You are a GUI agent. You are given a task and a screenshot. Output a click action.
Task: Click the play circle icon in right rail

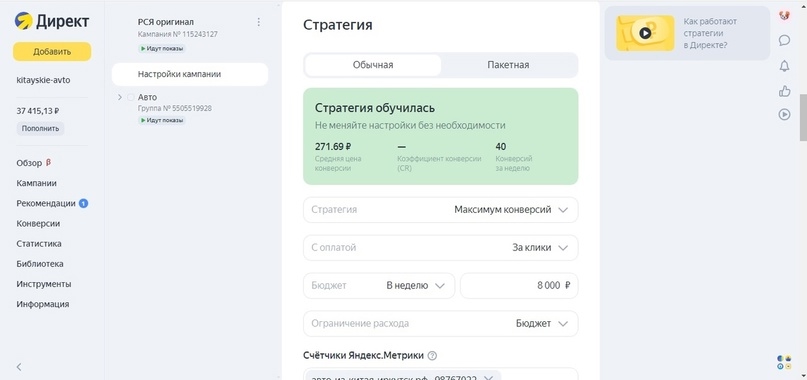tap(784, 114)
